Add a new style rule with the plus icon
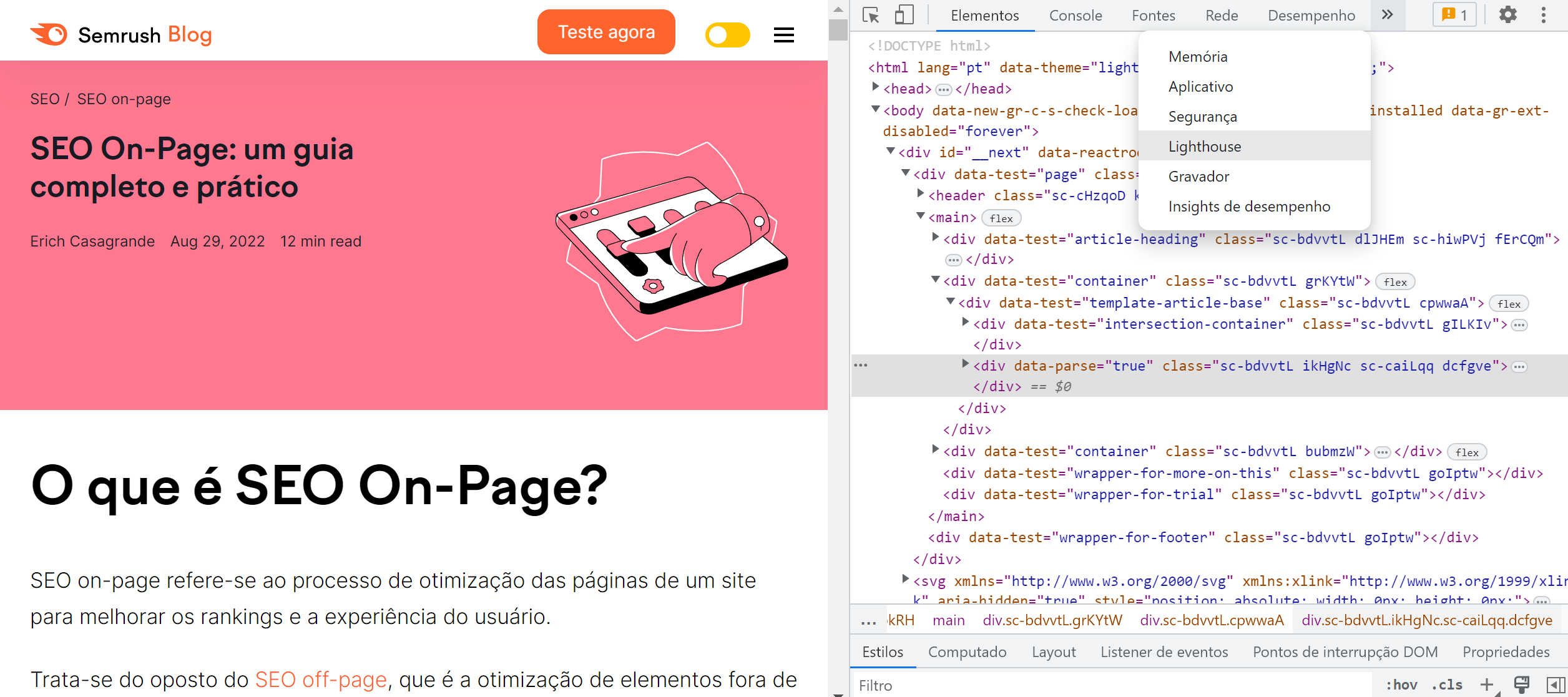This screenshot has width=1568, height=697. pyautogui.click(x=1487, y=683)
